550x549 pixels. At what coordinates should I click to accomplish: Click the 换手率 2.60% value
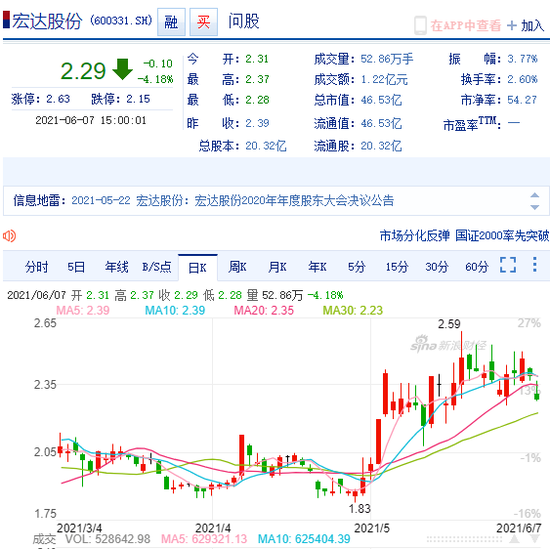(522, 79)
